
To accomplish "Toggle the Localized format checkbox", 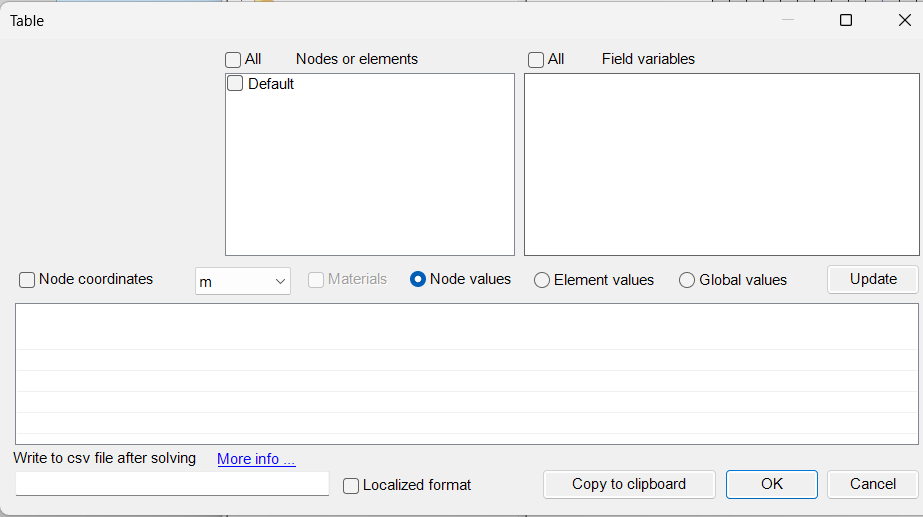I will click(351, 485).
